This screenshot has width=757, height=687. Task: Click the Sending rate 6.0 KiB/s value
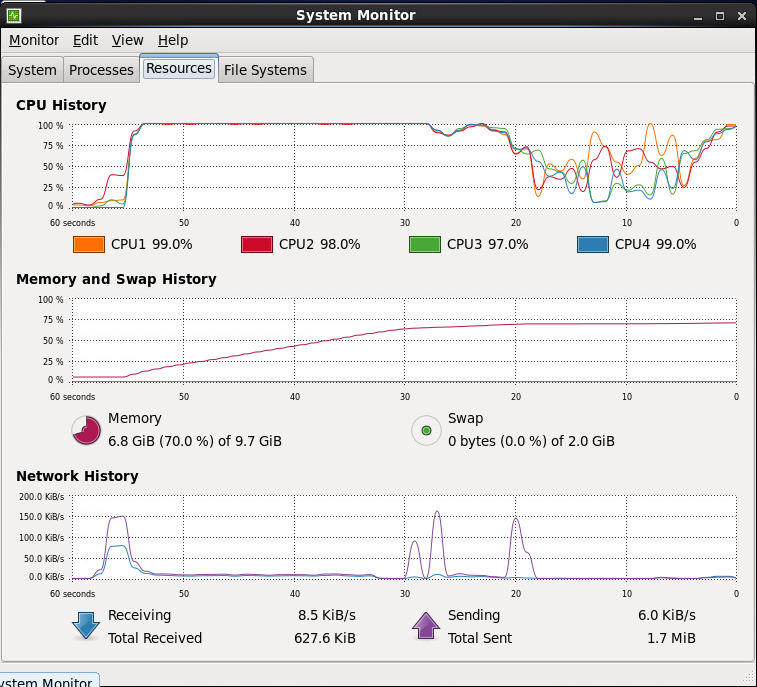667,615
